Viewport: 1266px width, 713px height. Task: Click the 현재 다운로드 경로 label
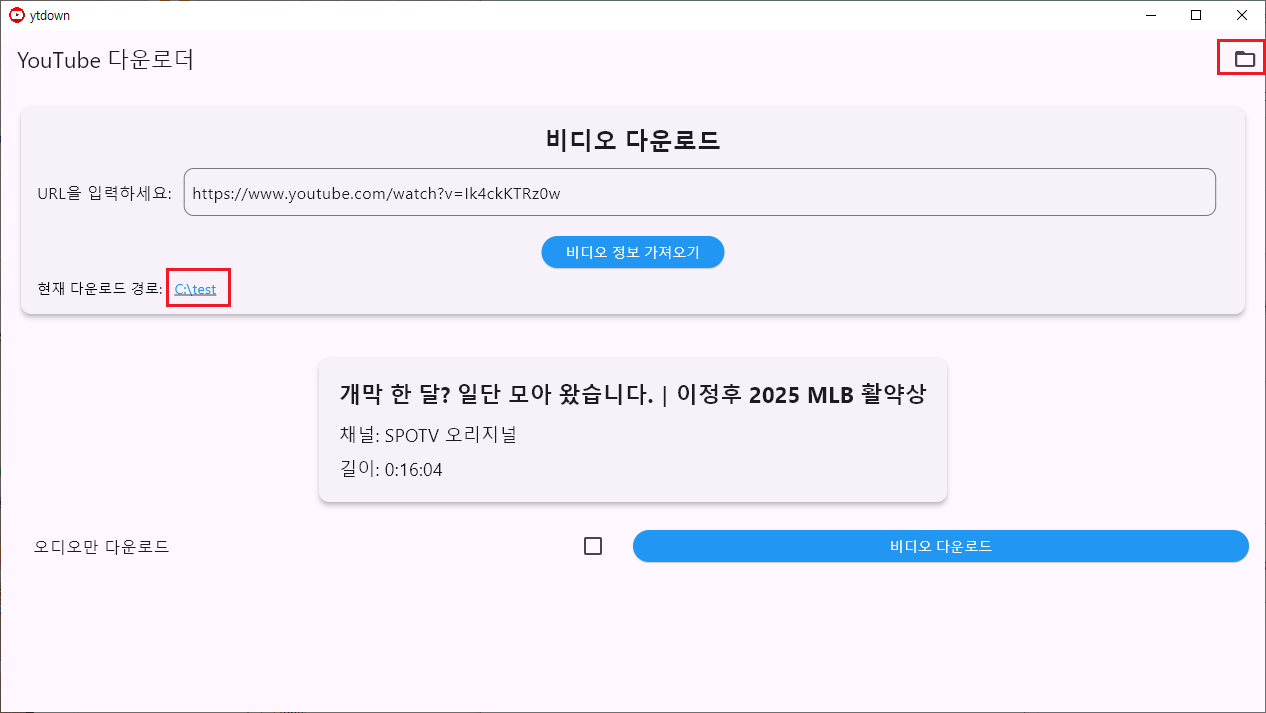click(x=99, y=289)
